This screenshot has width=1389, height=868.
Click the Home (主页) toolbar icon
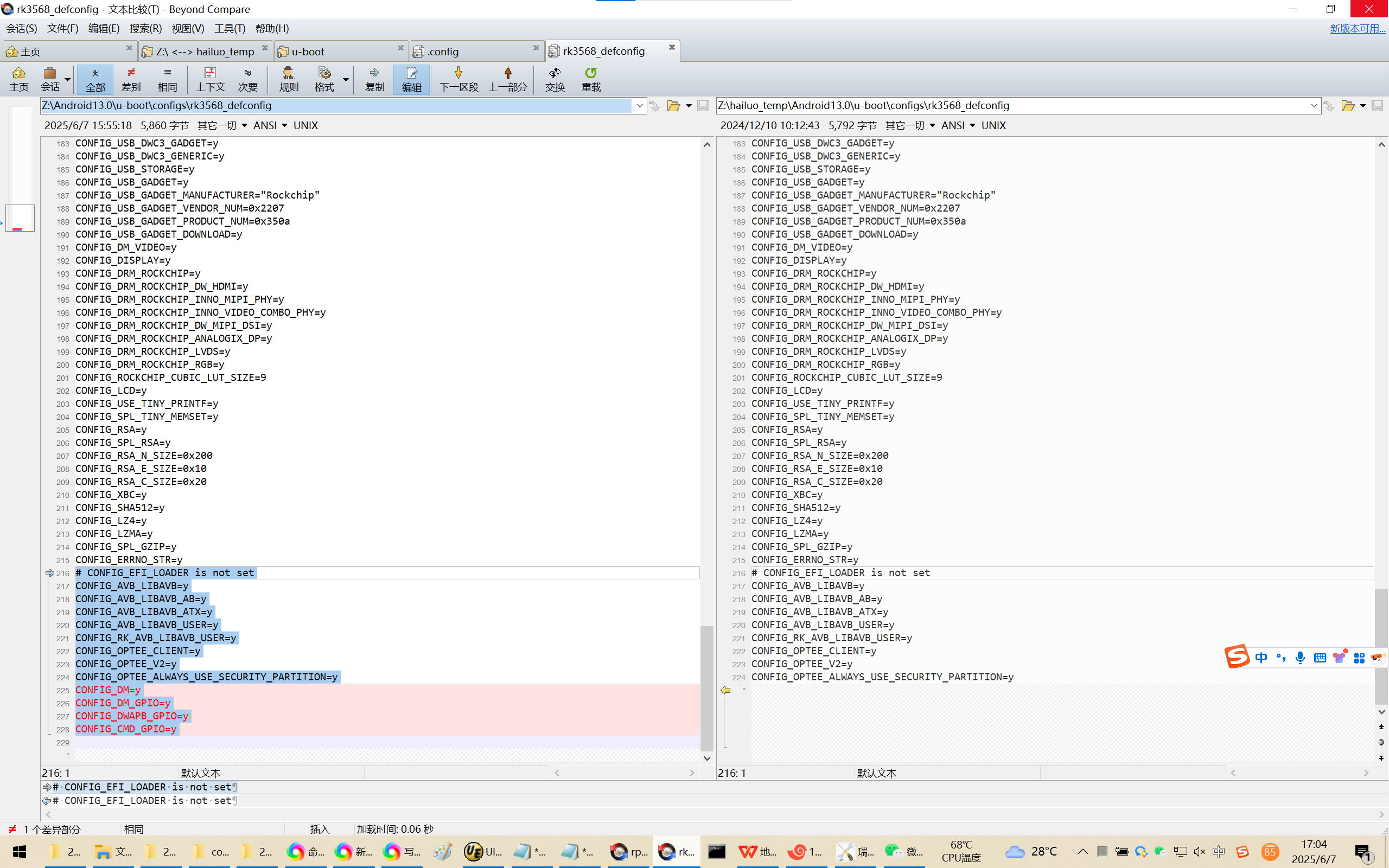(18, 79)
